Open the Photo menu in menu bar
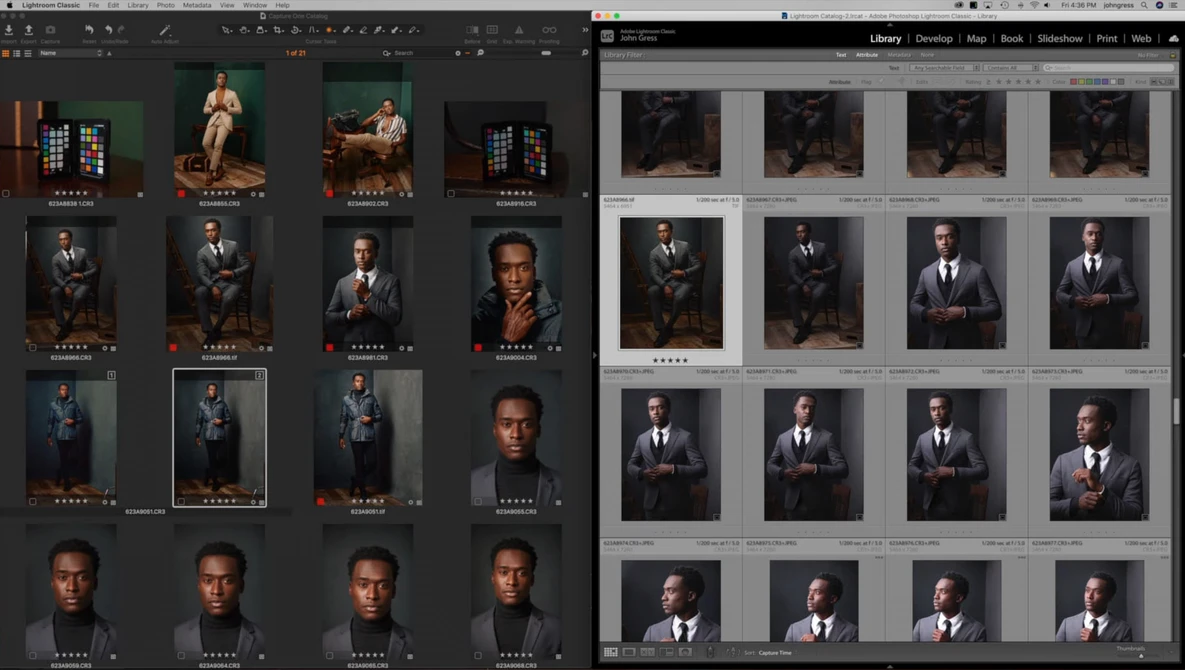 point(166,5)
